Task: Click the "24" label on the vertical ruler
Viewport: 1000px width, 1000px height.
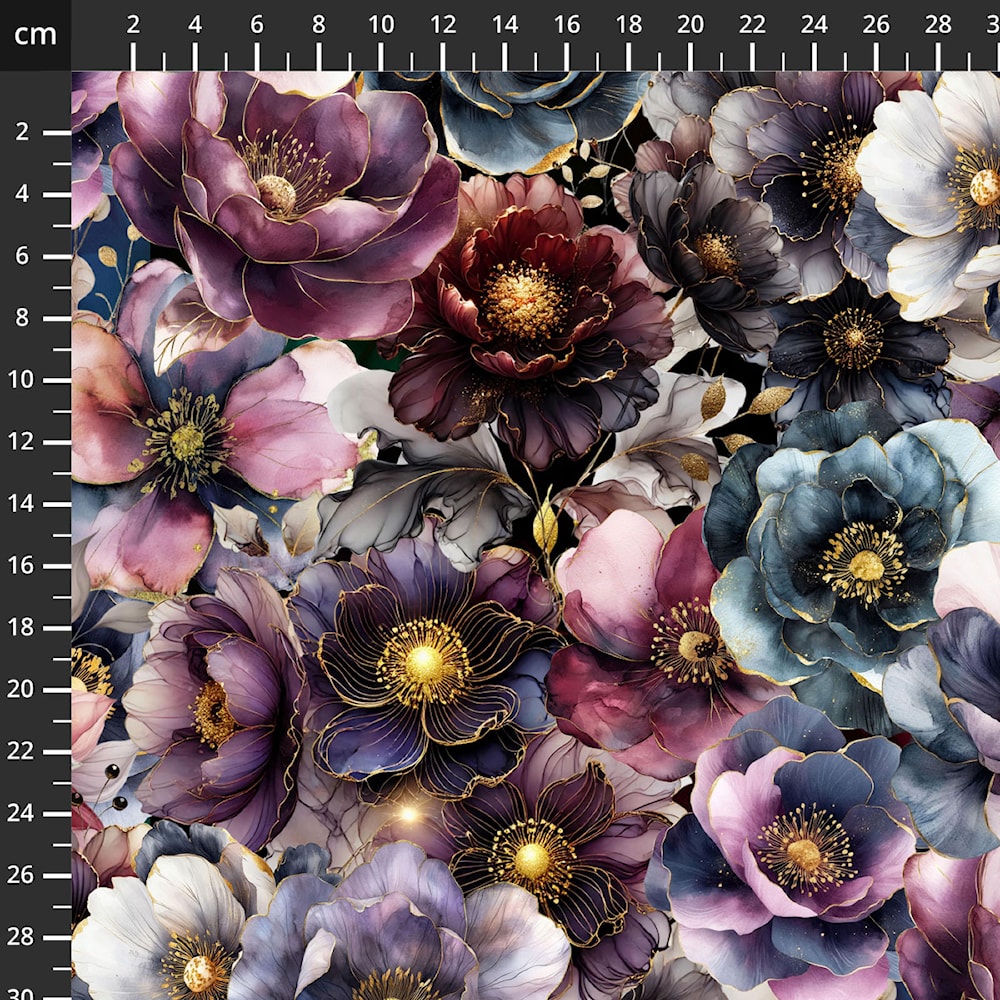Action: [x=20, y=812]
